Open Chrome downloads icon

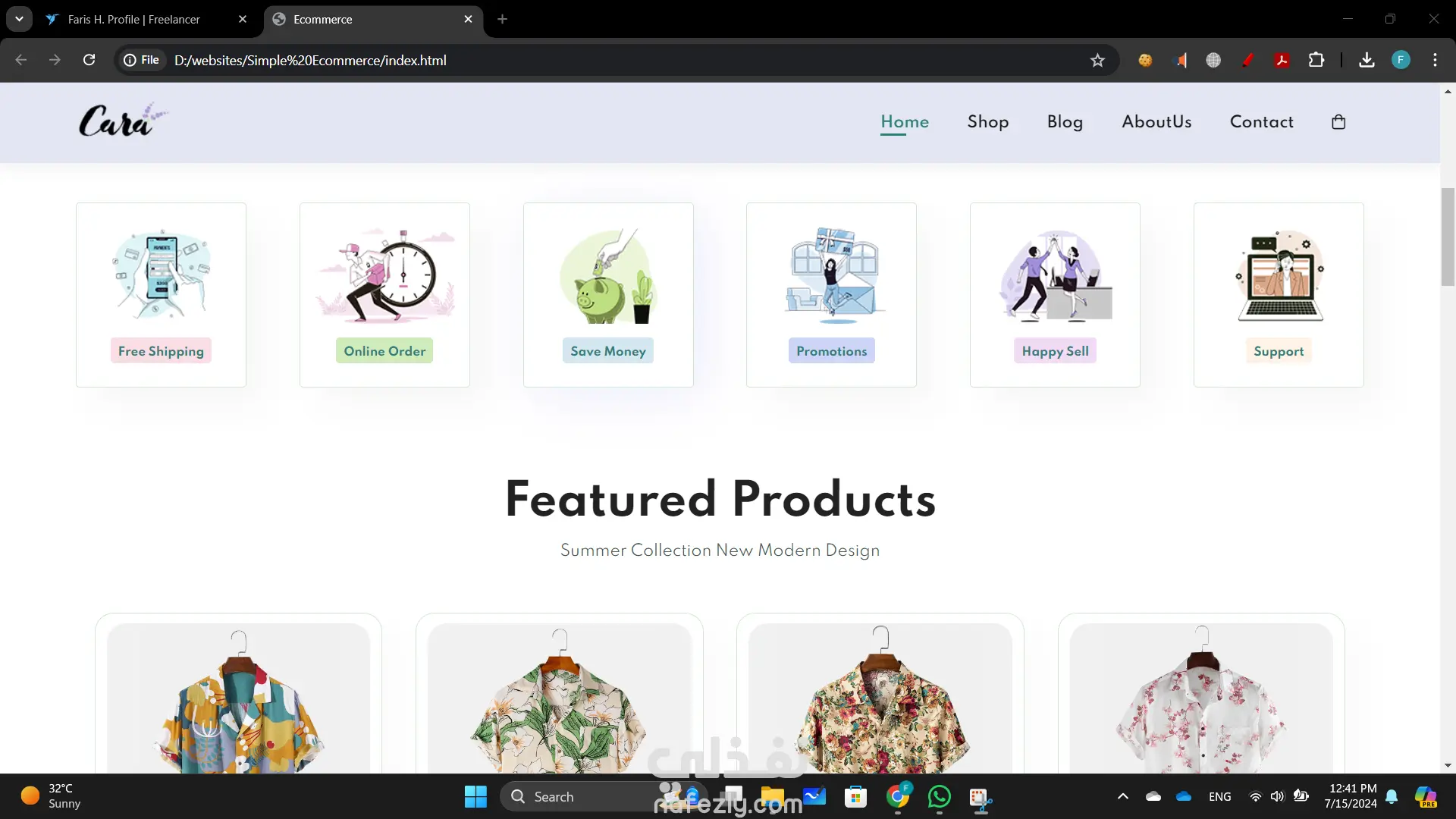click(1367, 60)
